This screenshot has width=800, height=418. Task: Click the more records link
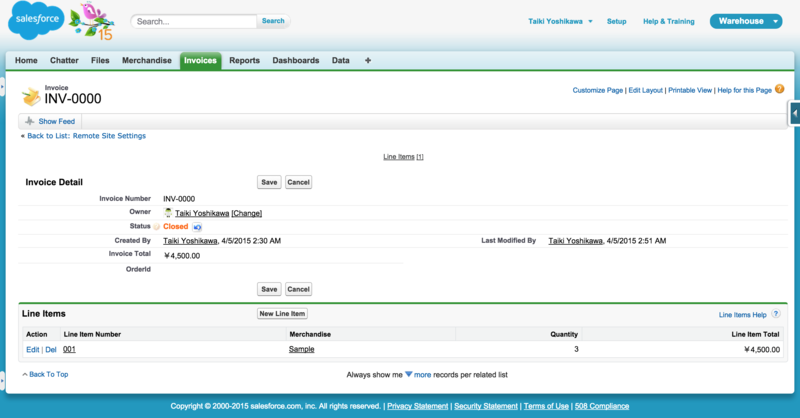tap(422, 375)
